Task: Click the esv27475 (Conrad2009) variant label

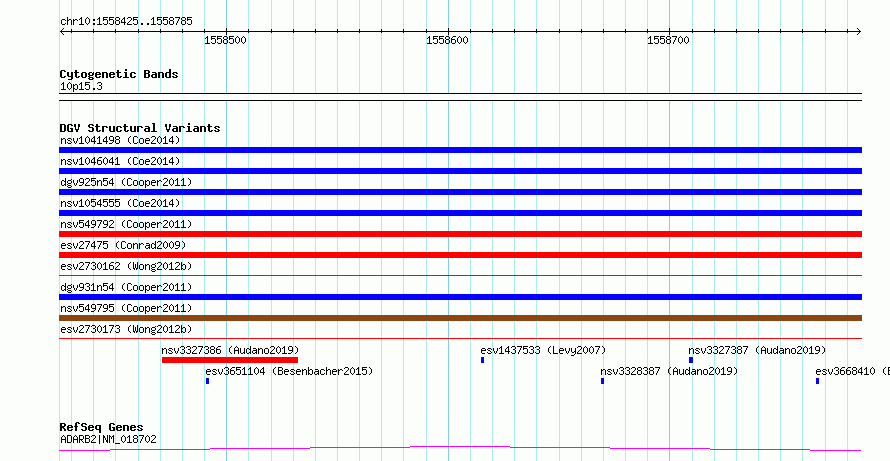Action: pyautogui.click(x=123, y=245)
